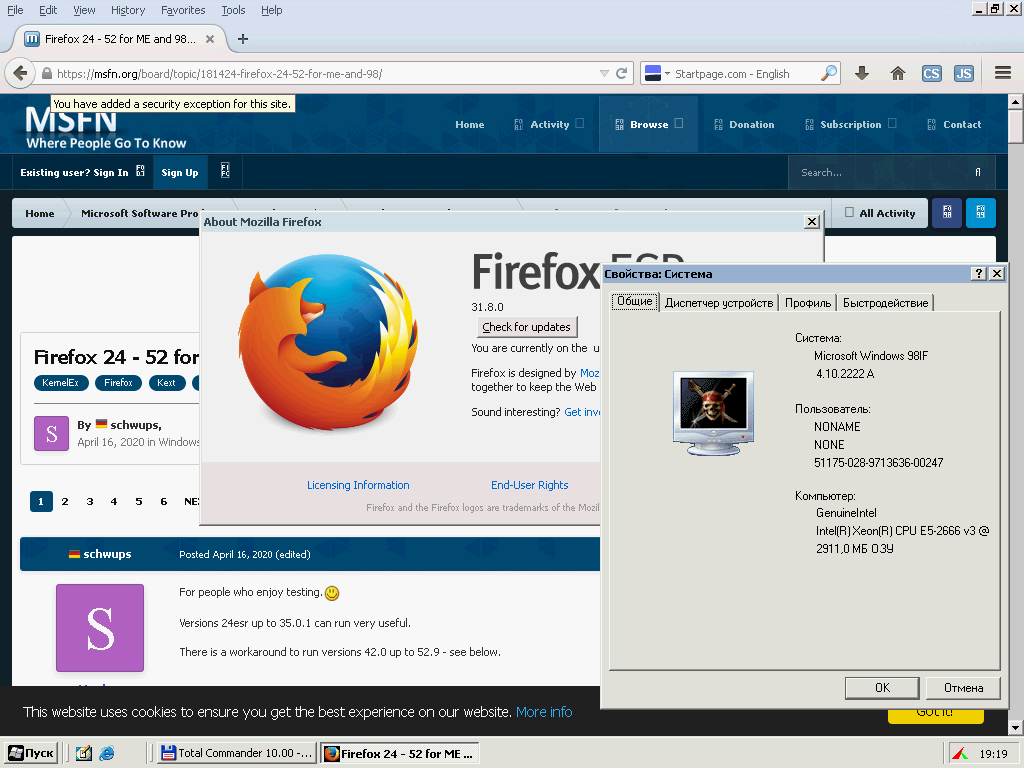Click the Home breadcrumb
The width and height of the screenshot is (1024, 768).
pyautogui.click(x=40, y=213)
